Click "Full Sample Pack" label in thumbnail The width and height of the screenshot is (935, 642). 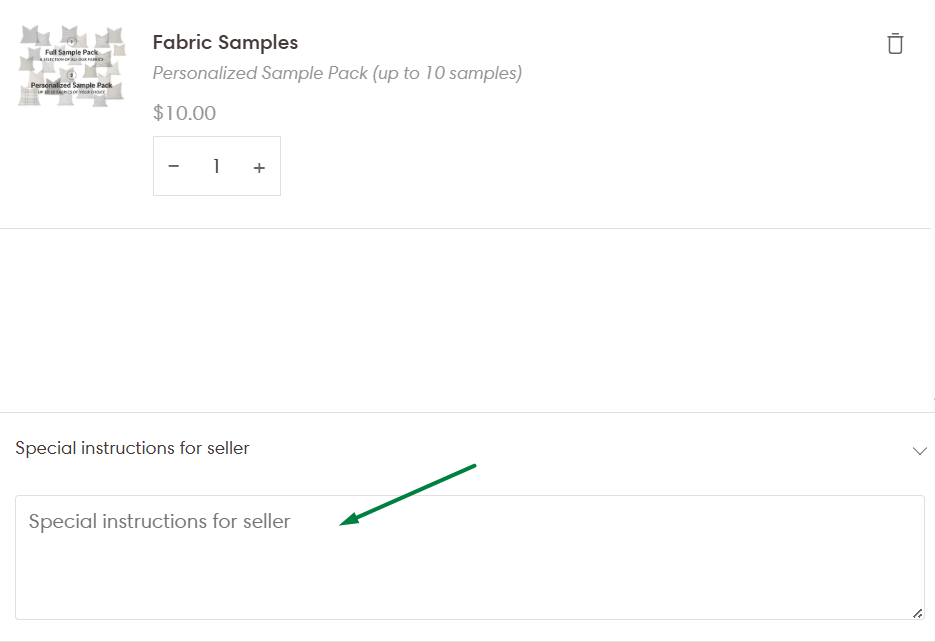point(72,52)
